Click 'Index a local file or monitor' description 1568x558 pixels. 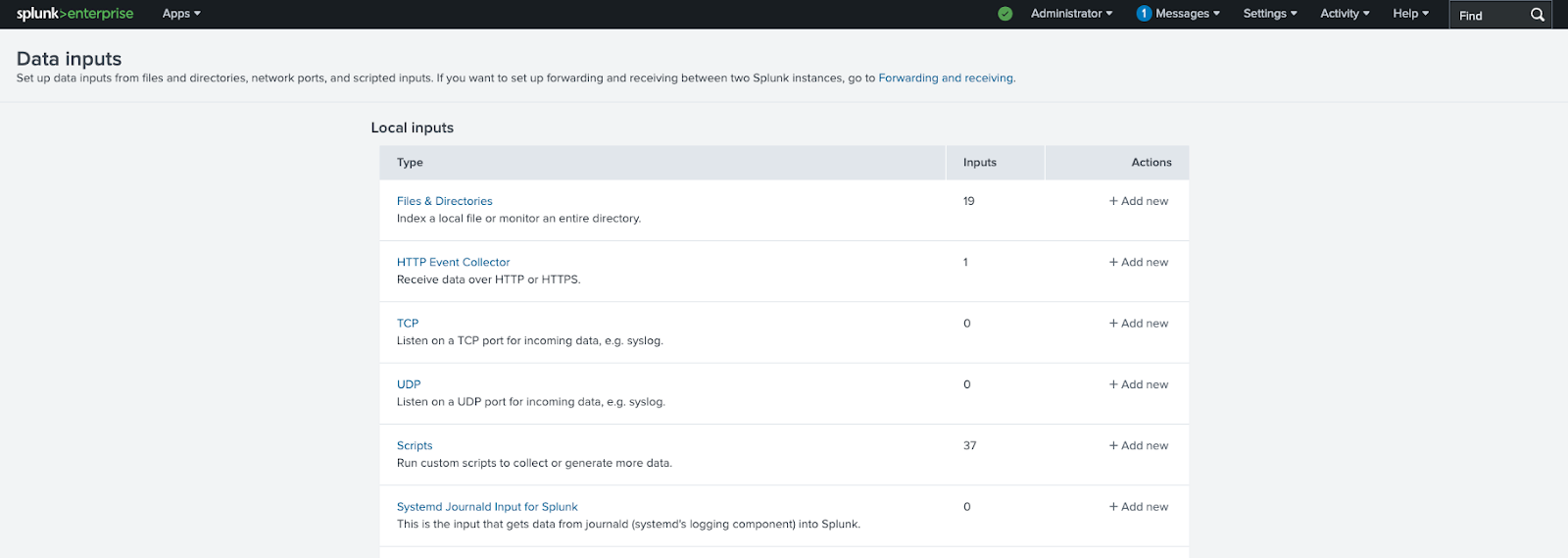click(x=518, y=219)
